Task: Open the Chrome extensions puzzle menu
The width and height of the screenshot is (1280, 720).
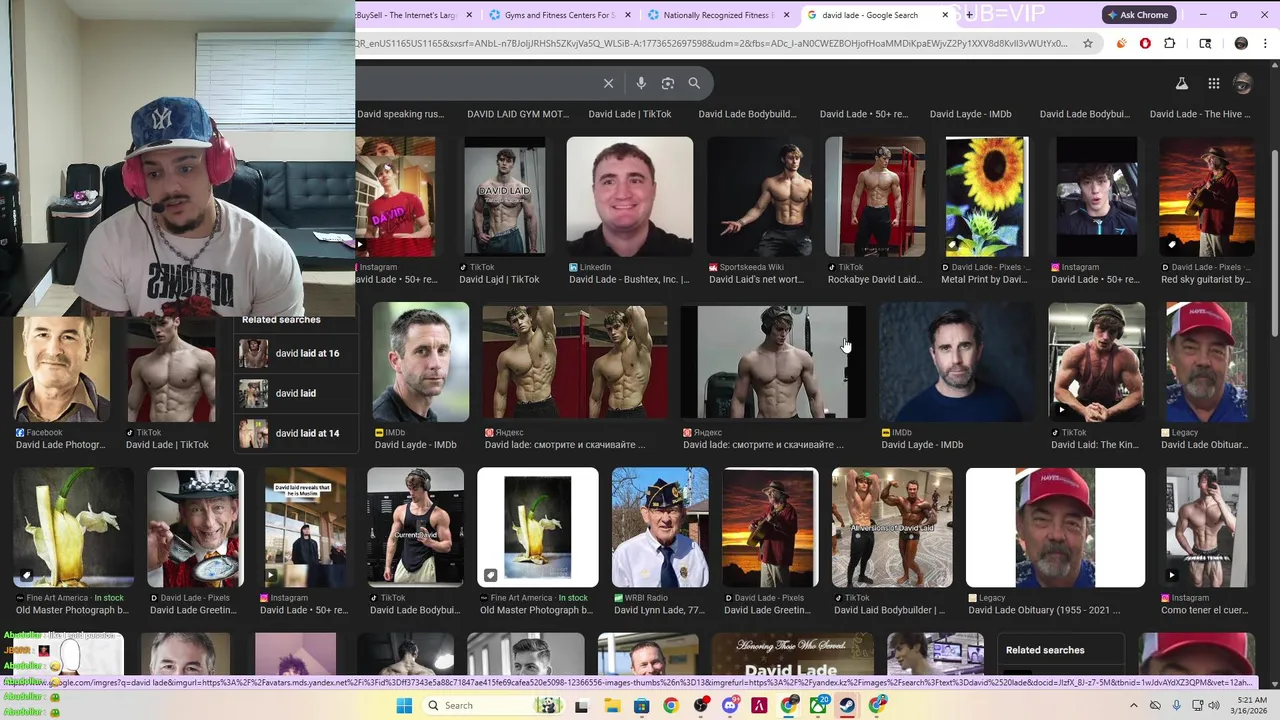Action: click(1170, 43)
